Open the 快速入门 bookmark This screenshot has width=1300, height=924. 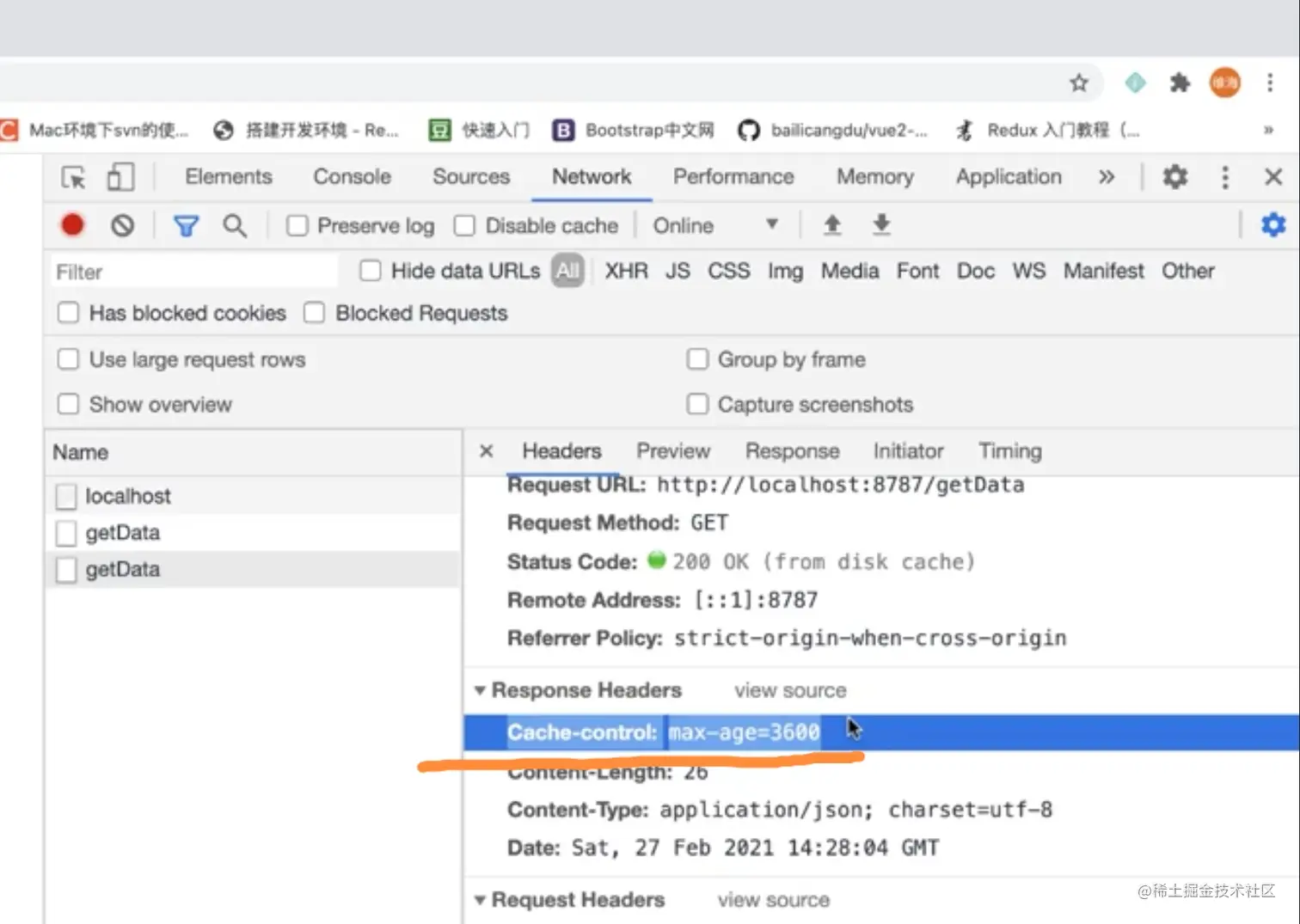(x=479, y=130)
